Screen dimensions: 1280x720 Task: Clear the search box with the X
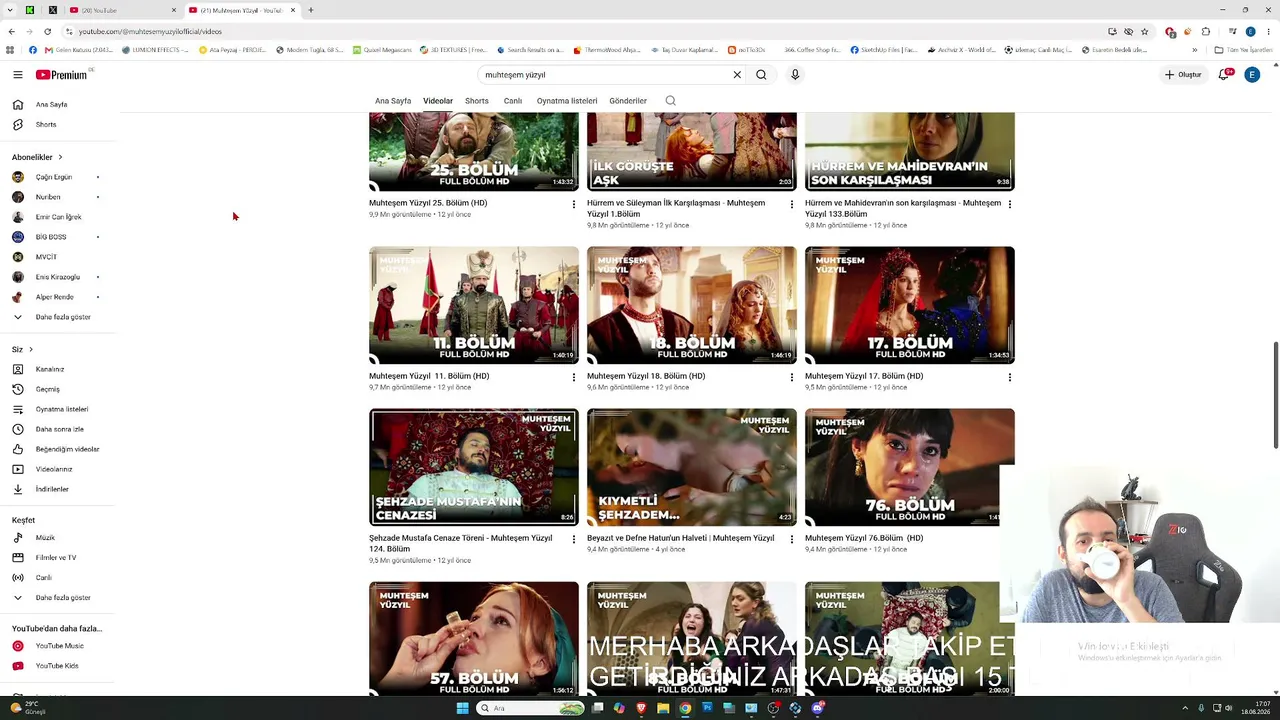(x=737, y=75)
